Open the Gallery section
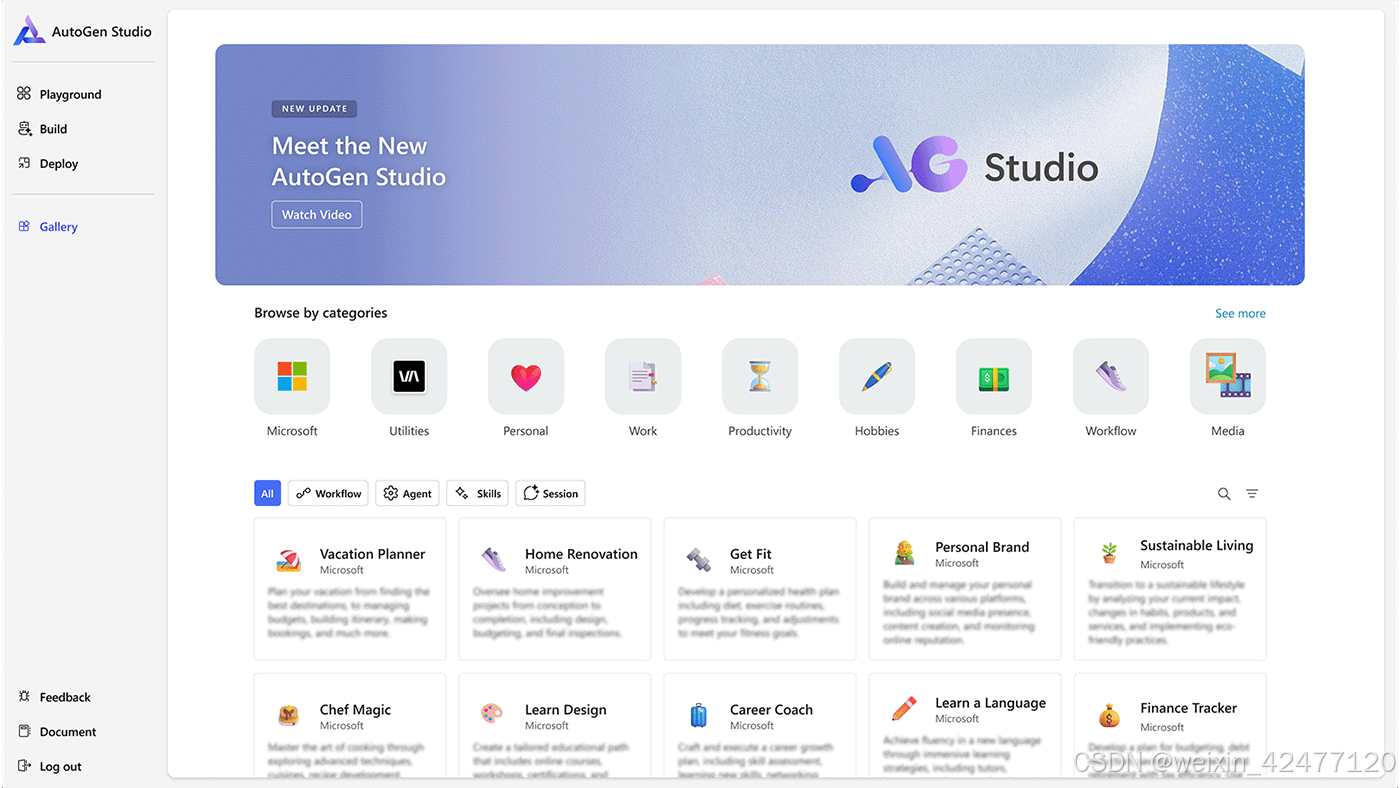 coord(48,227)
